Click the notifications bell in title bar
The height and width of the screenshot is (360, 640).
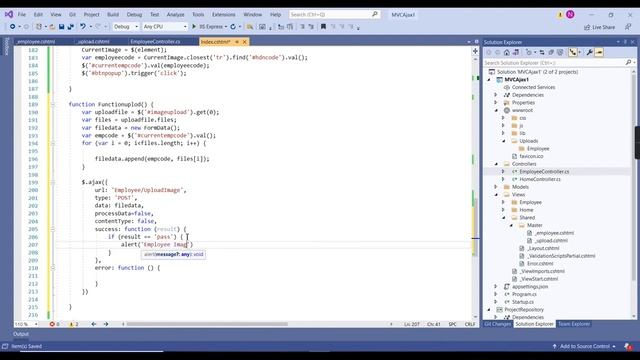560,15
